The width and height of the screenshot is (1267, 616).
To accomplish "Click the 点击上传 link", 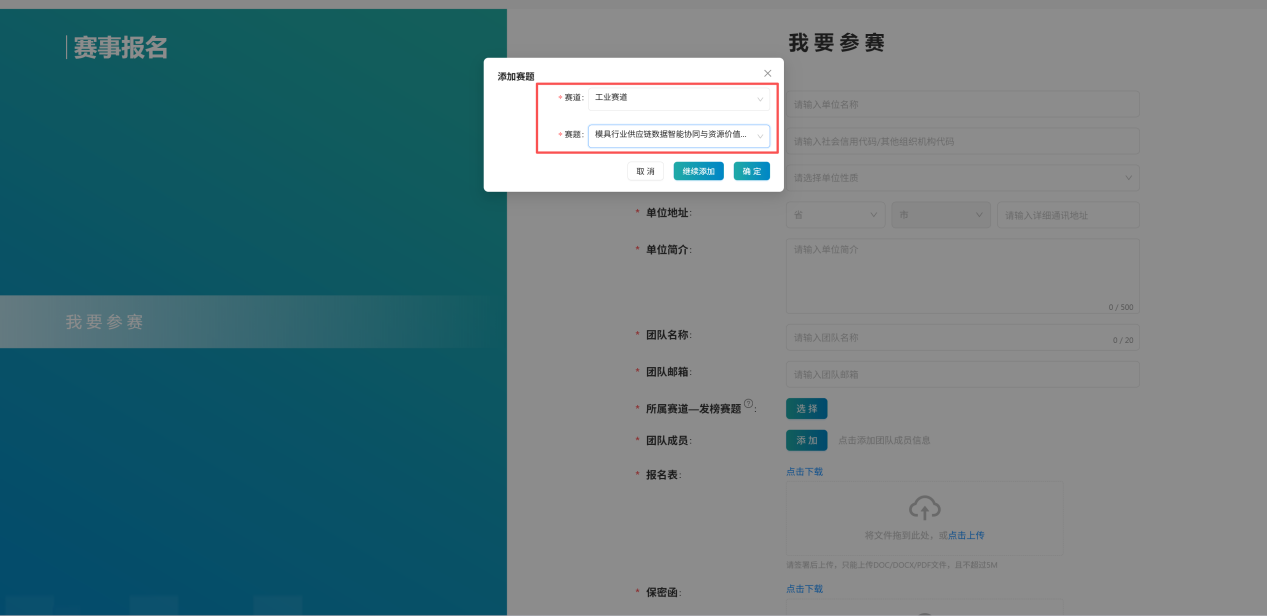I will point(966,536).
